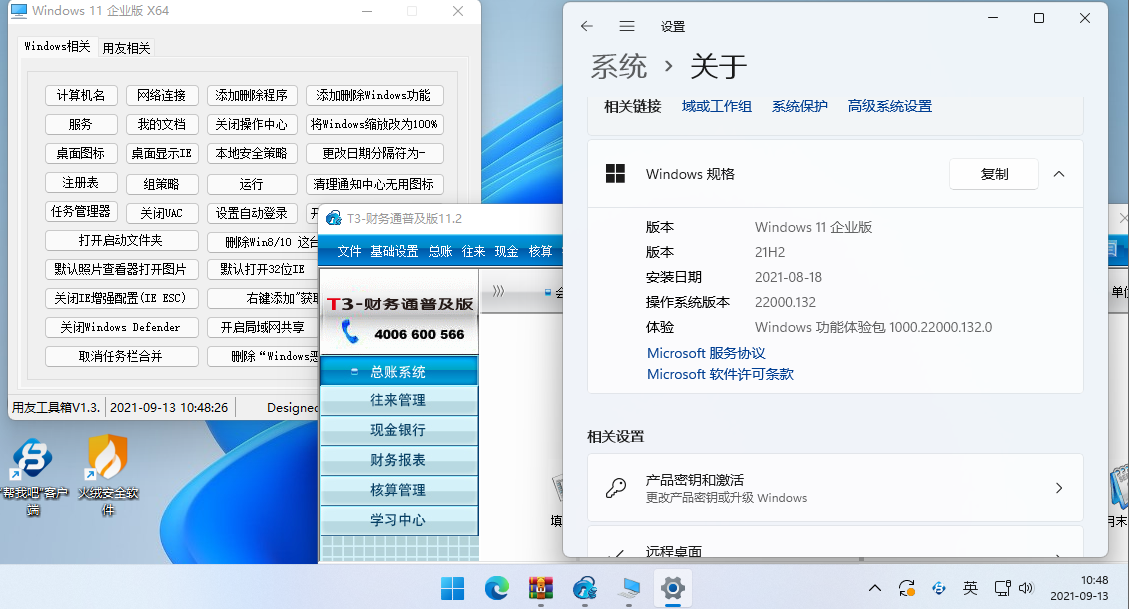Show hidden system tray icons
Viewport: 1129px width, 609px height.
point(875,588)
